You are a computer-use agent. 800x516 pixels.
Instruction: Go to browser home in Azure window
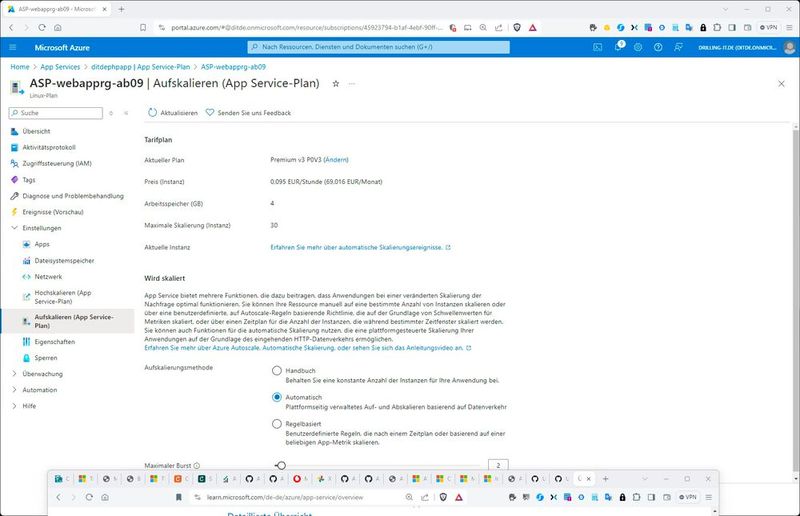pos(58,28)
